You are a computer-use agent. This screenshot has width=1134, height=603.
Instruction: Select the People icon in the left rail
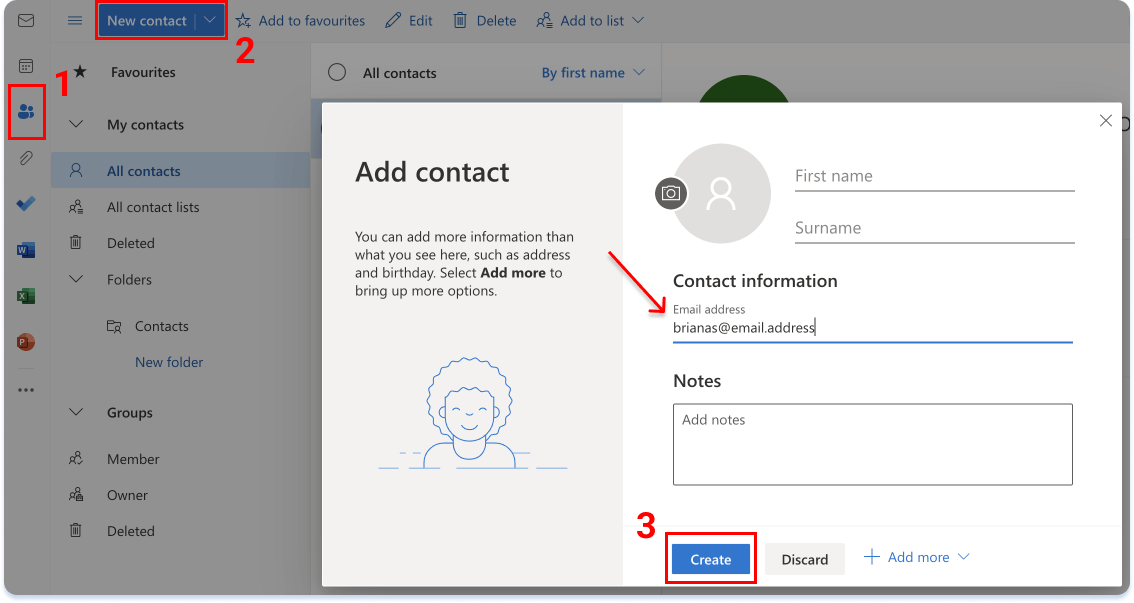[25, 111]
